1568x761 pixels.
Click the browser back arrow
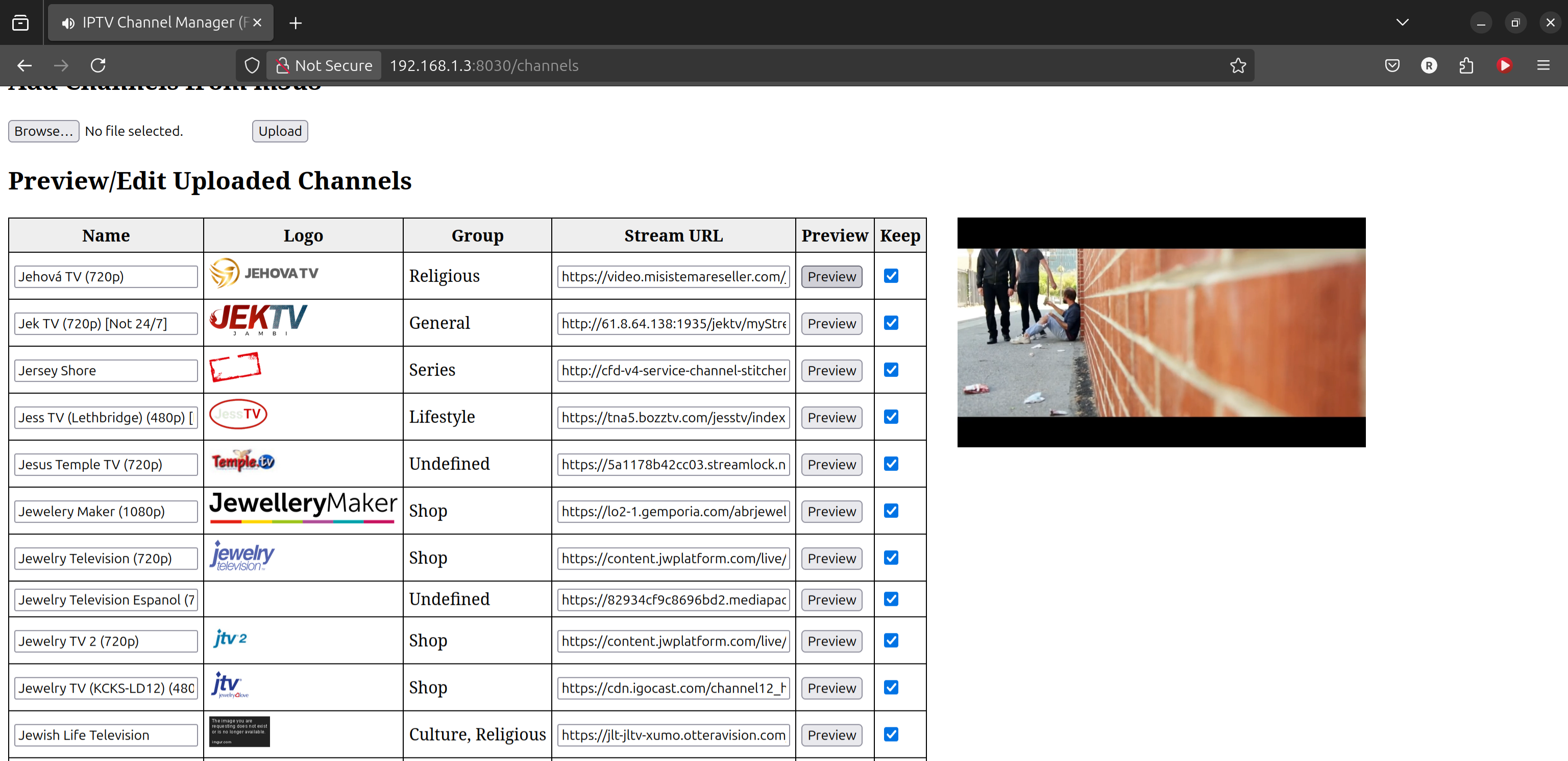point(24,65)
